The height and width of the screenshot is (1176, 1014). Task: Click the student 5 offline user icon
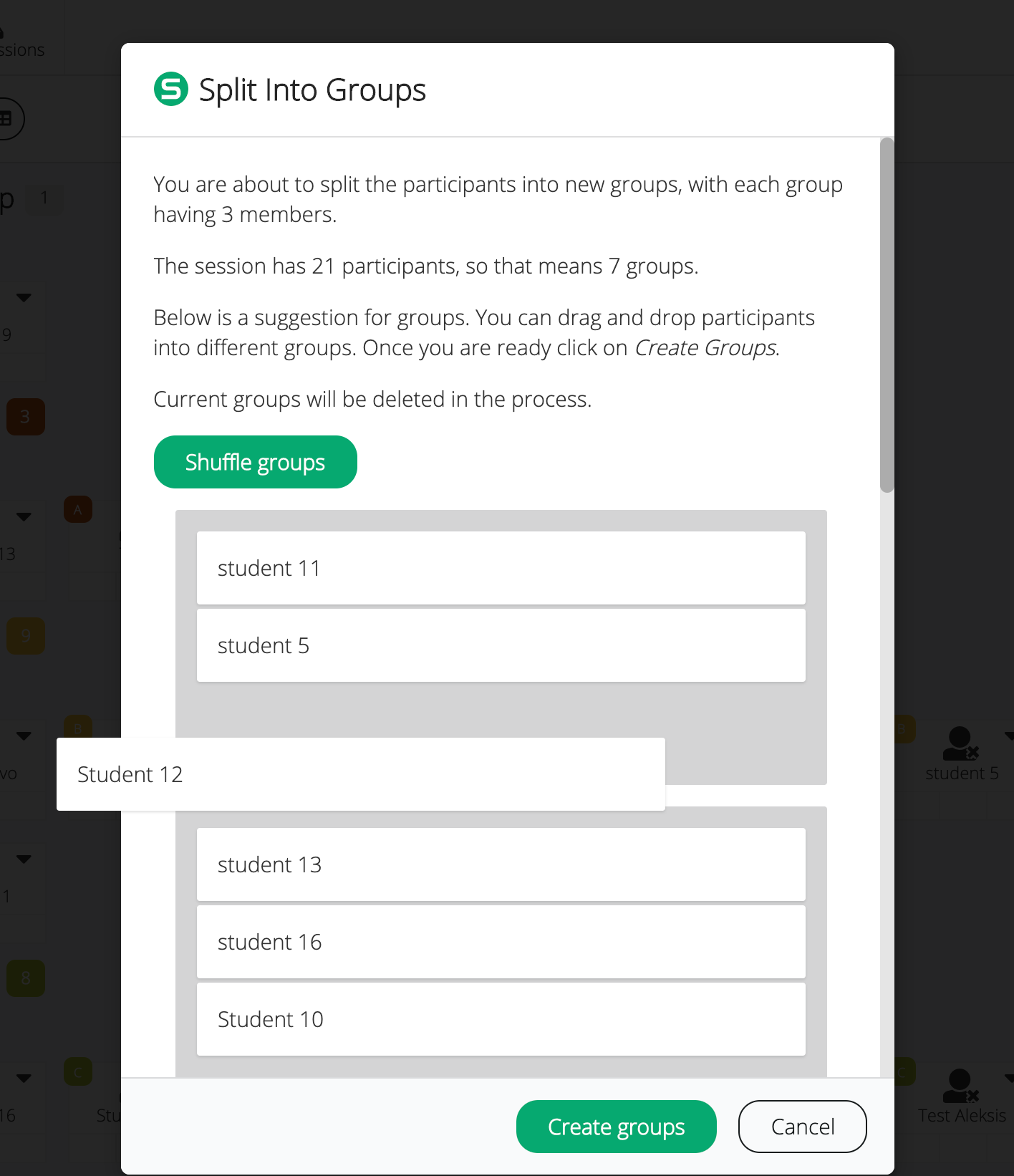(960, 744)
